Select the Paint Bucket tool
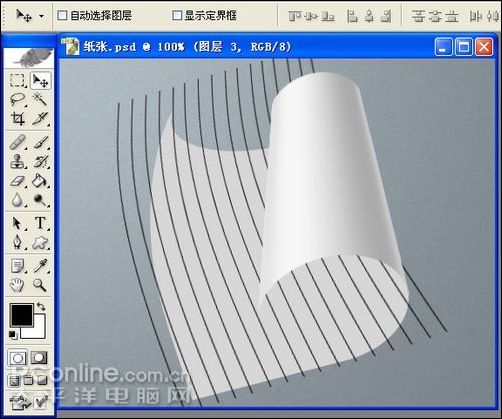Screen dimensions: 502x419 click(40, 181)
